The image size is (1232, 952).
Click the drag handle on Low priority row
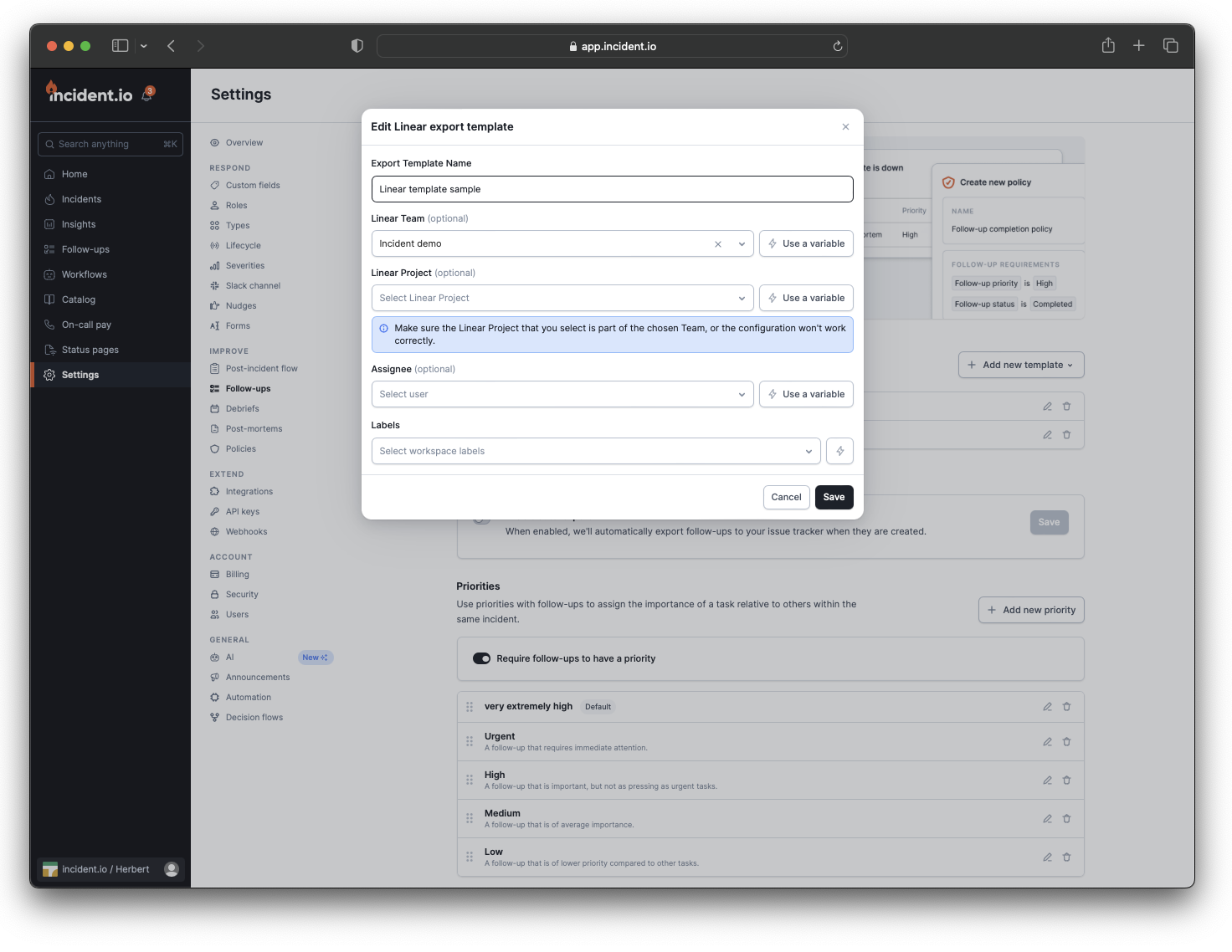(470, 857)
